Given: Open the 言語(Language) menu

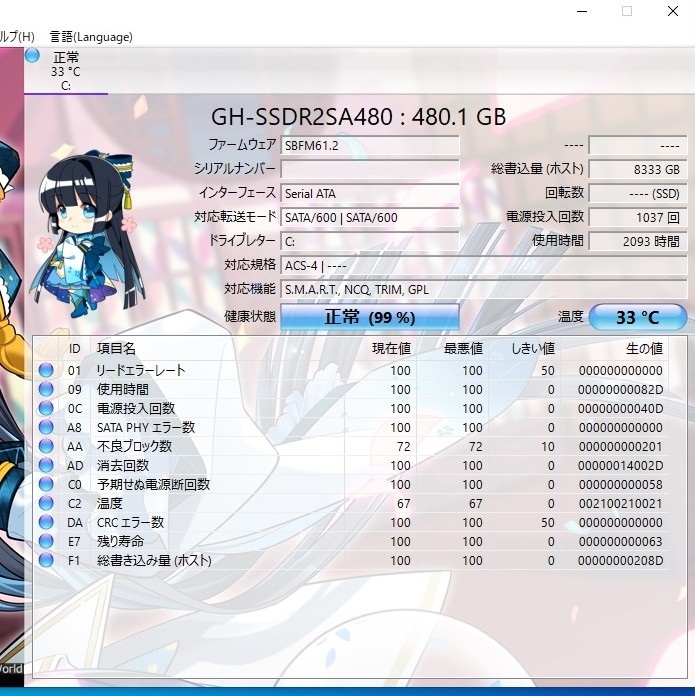Looking at the screenshot, I should point(91,36).
